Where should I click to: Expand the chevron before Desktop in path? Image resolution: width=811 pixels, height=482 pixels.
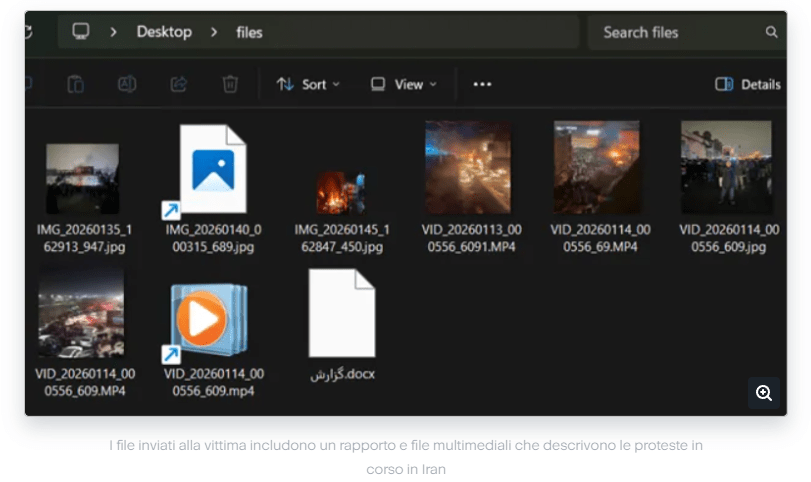tap(114, 32)
